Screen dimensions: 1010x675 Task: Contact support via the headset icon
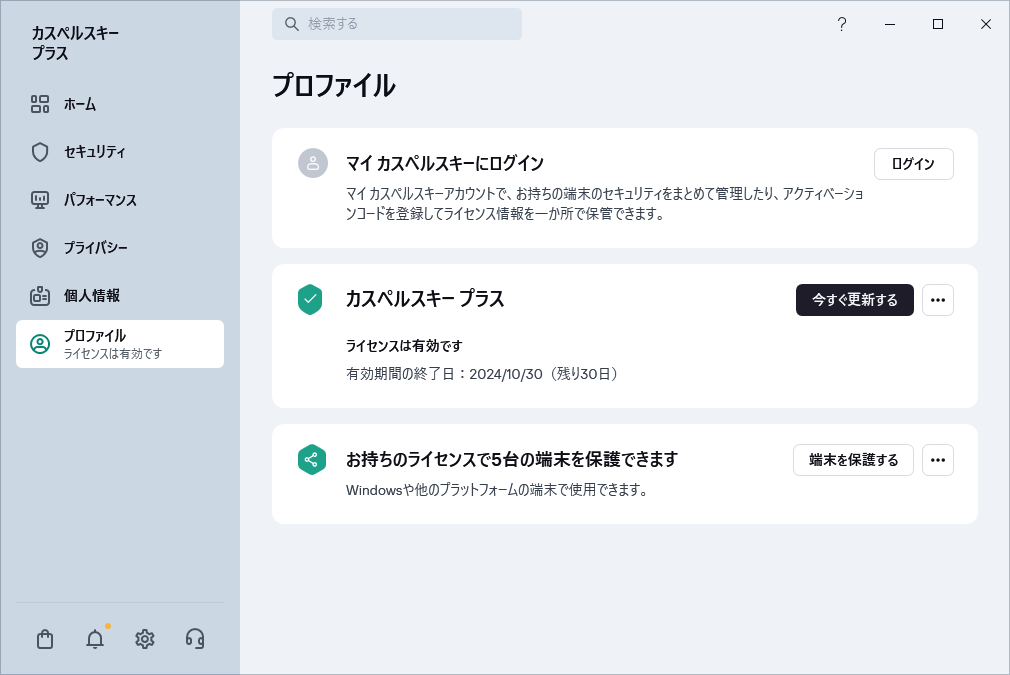click(x=195, y=639)
